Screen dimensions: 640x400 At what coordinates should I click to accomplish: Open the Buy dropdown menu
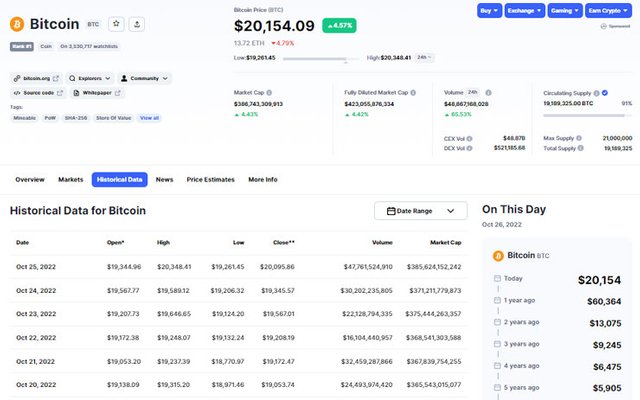point(489,11)
